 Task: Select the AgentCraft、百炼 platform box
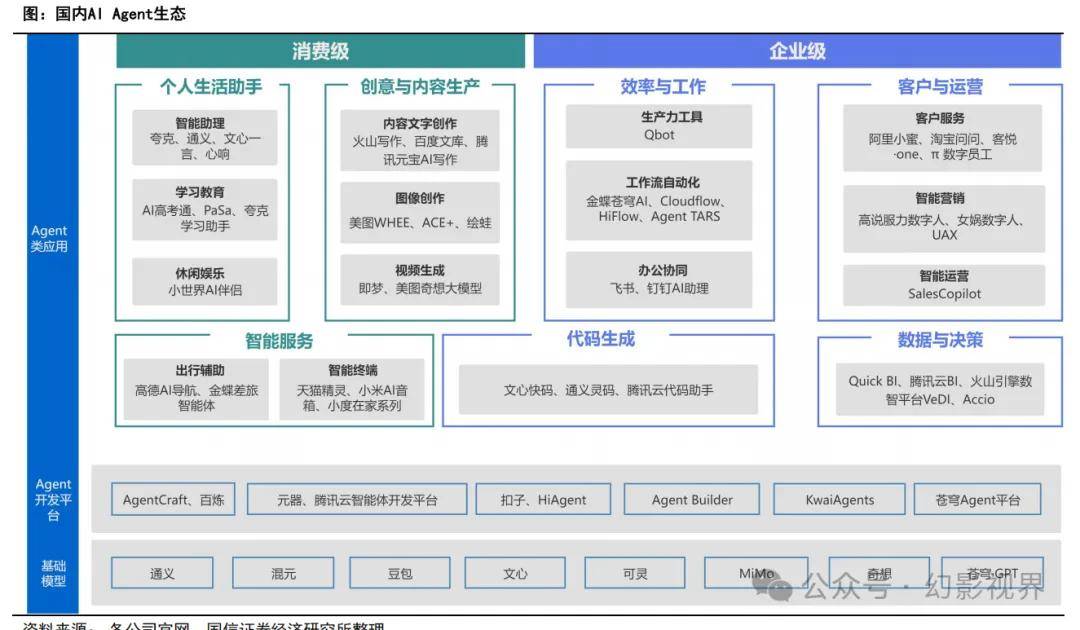click(173, 499)
